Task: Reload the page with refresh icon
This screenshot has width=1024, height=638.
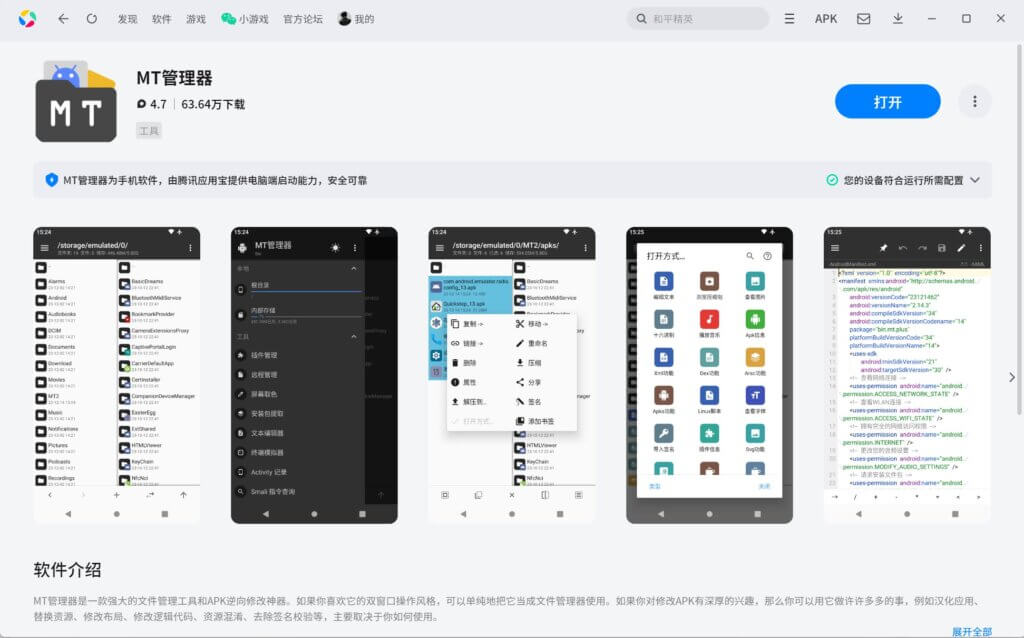Action: (92, 19)
